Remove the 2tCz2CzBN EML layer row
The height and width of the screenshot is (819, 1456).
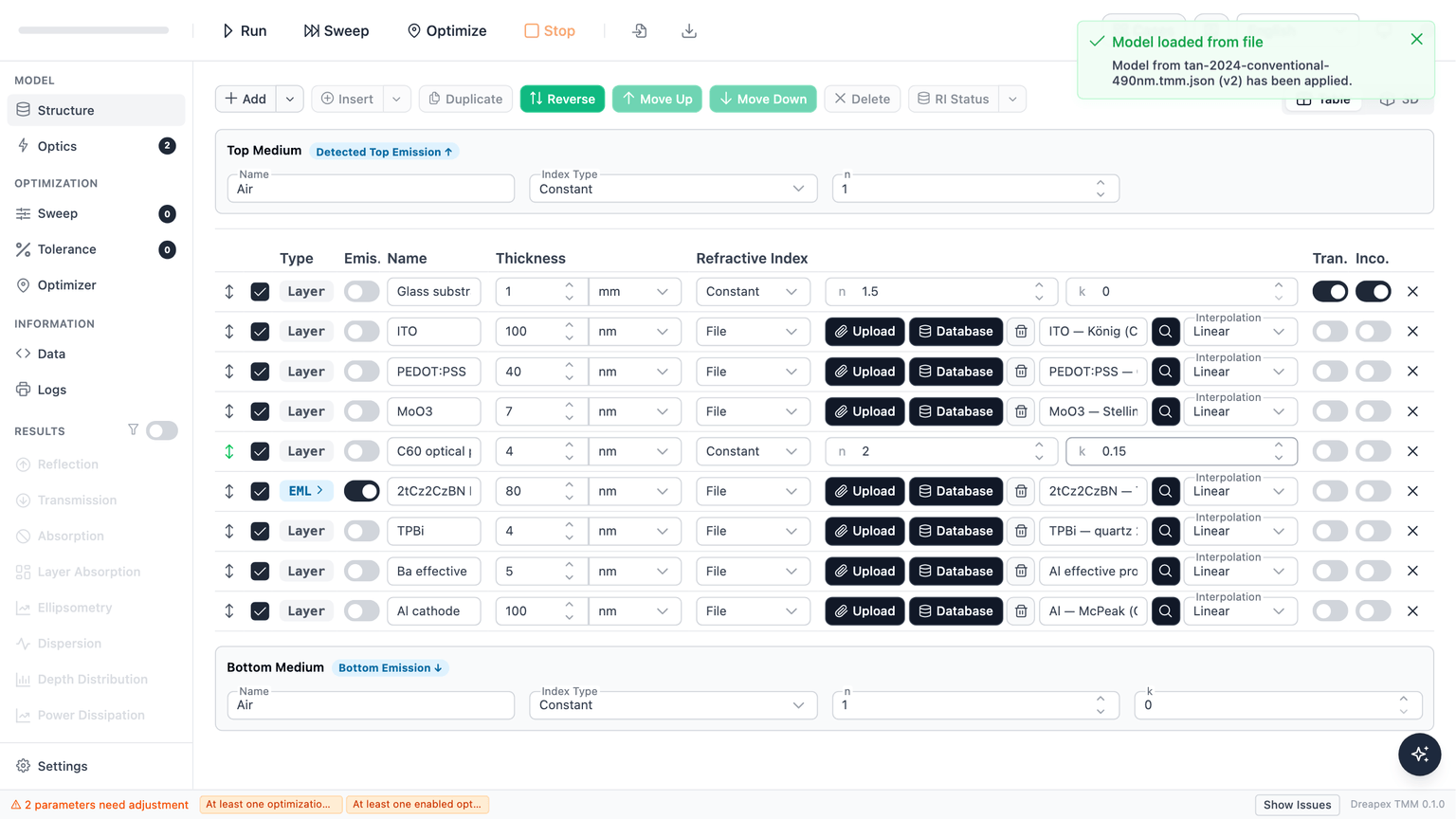point(1412,491)
